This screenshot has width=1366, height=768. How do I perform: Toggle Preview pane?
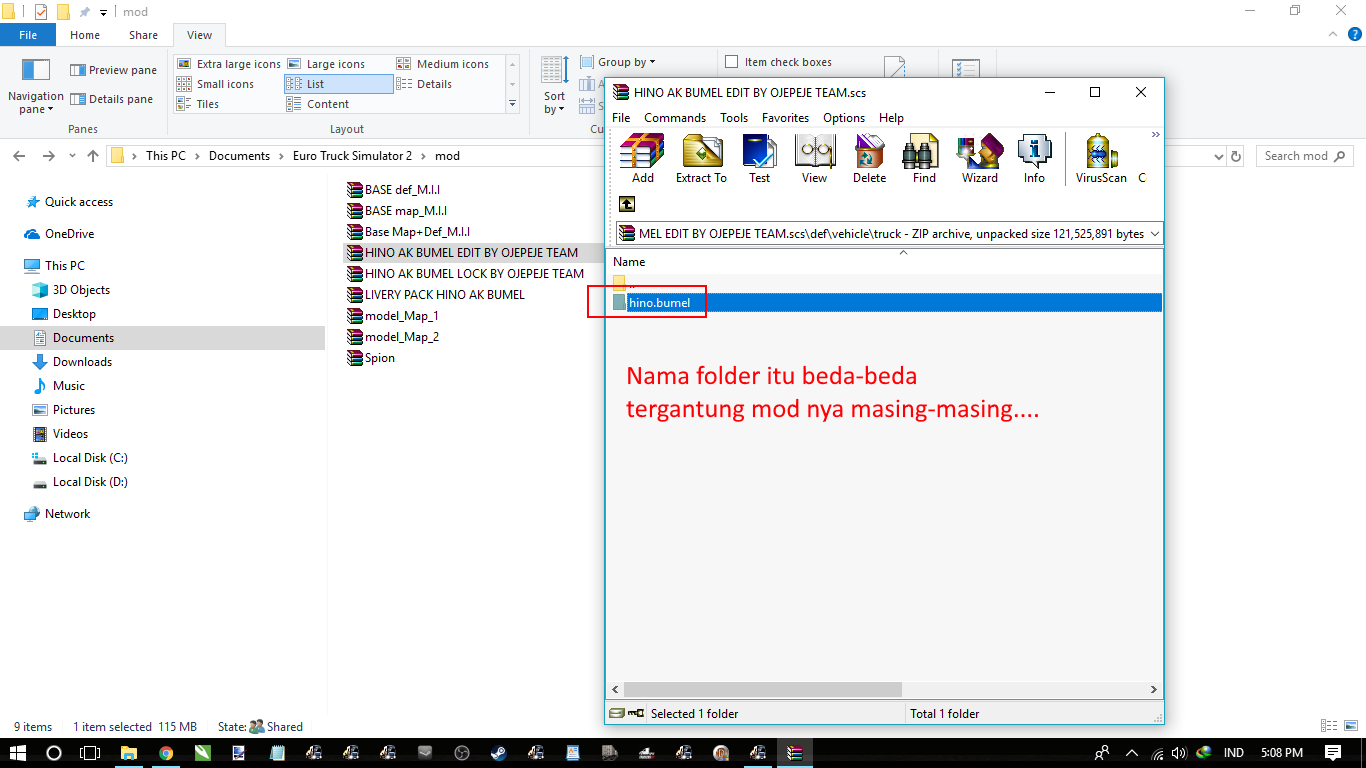tap(113, 70)
